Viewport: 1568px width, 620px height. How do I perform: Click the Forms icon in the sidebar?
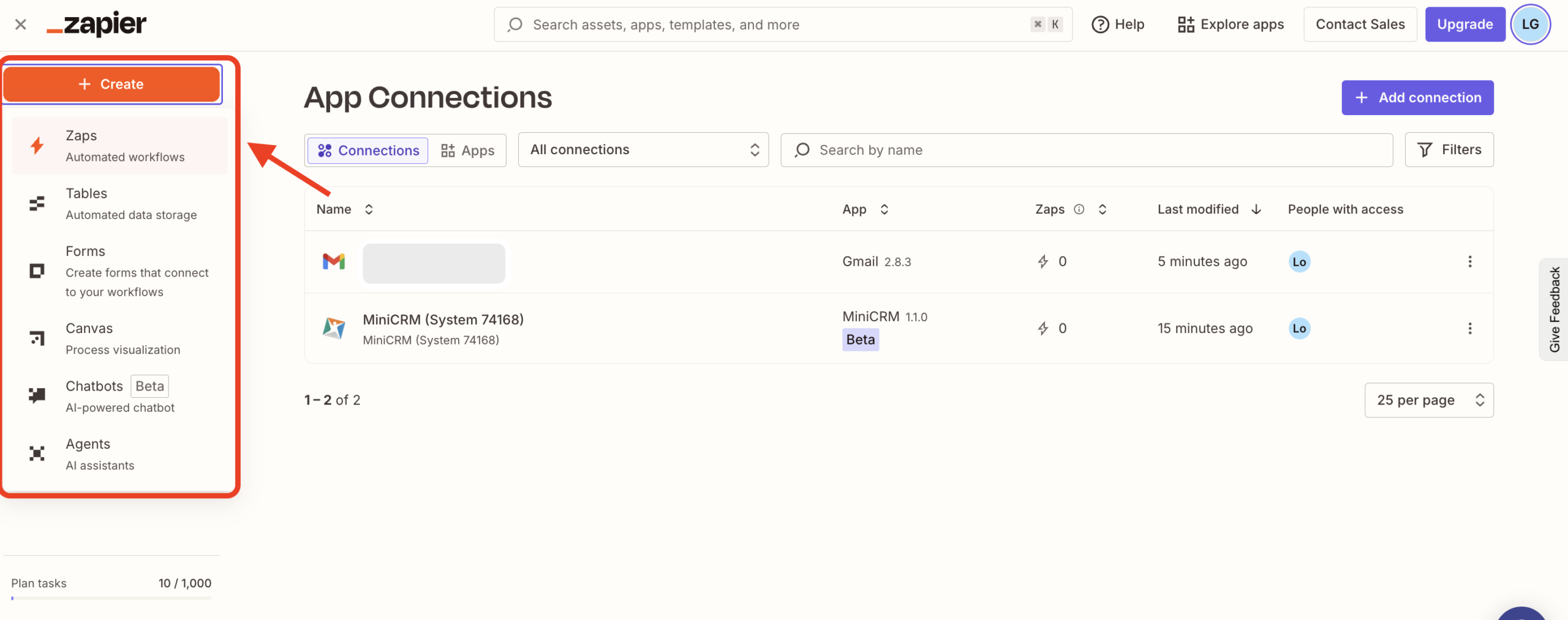point(37,271)
